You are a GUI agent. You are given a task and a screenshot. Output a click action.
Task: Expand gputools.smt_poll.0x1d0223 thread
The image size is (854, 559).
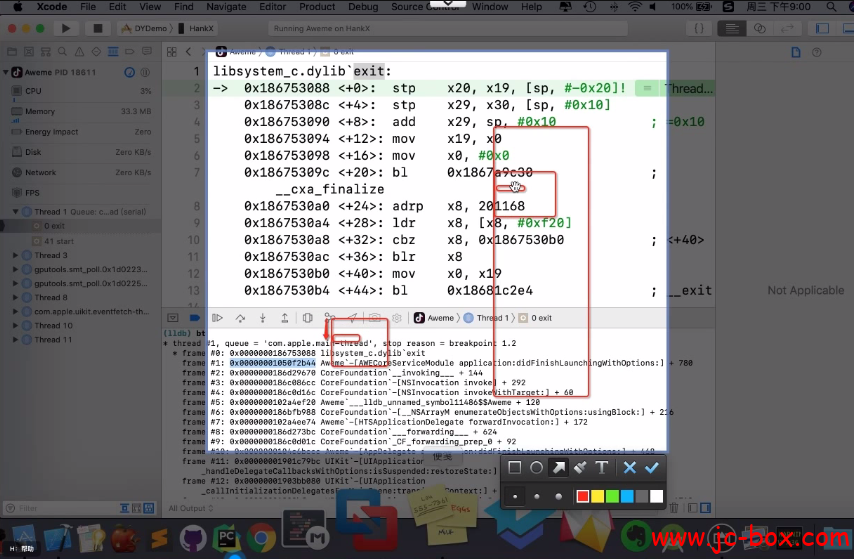tap(15, 269)
